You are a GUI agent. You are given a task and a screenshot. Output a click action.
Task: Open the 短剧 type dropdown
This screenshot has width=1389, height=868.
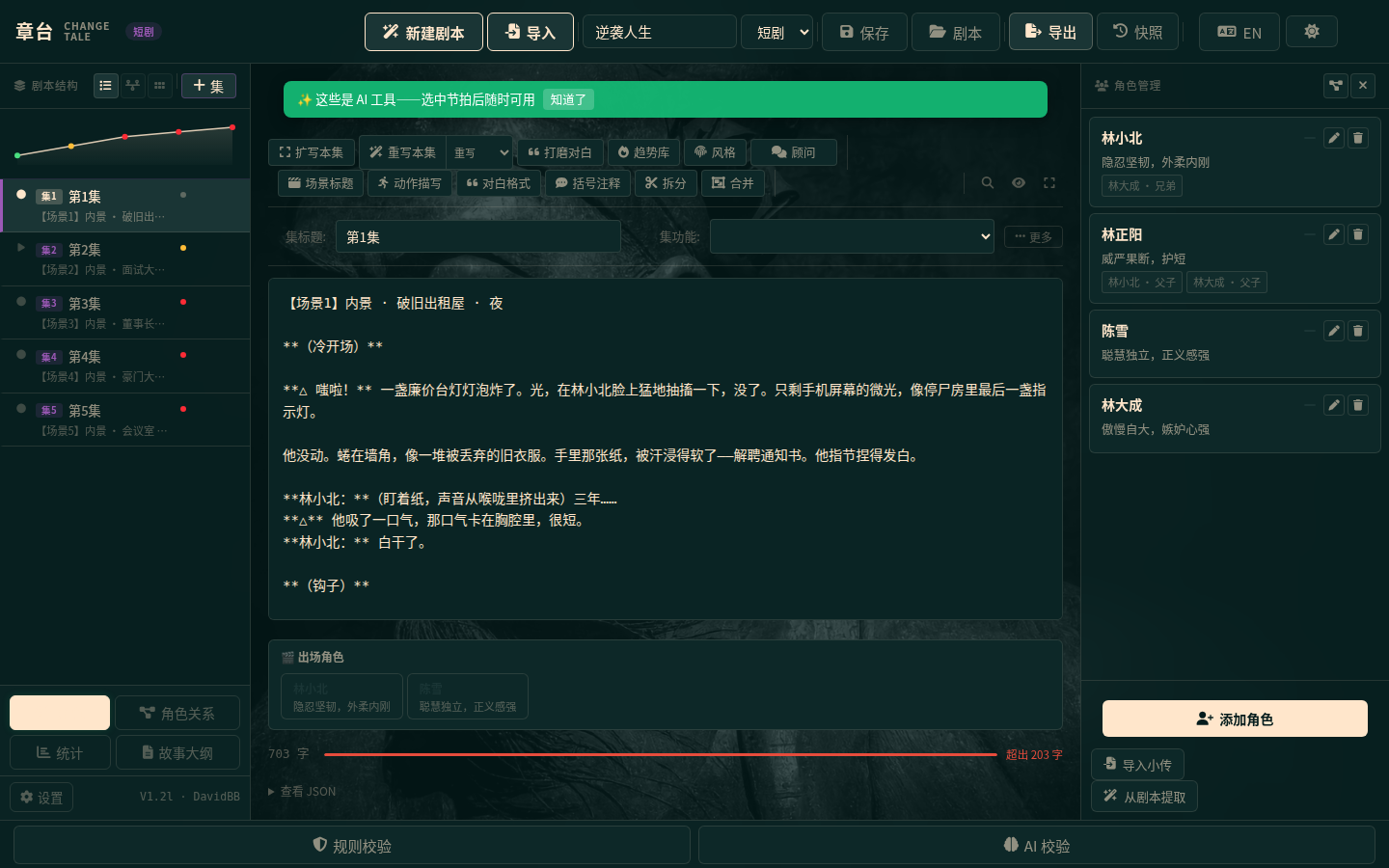click(776, 32)
